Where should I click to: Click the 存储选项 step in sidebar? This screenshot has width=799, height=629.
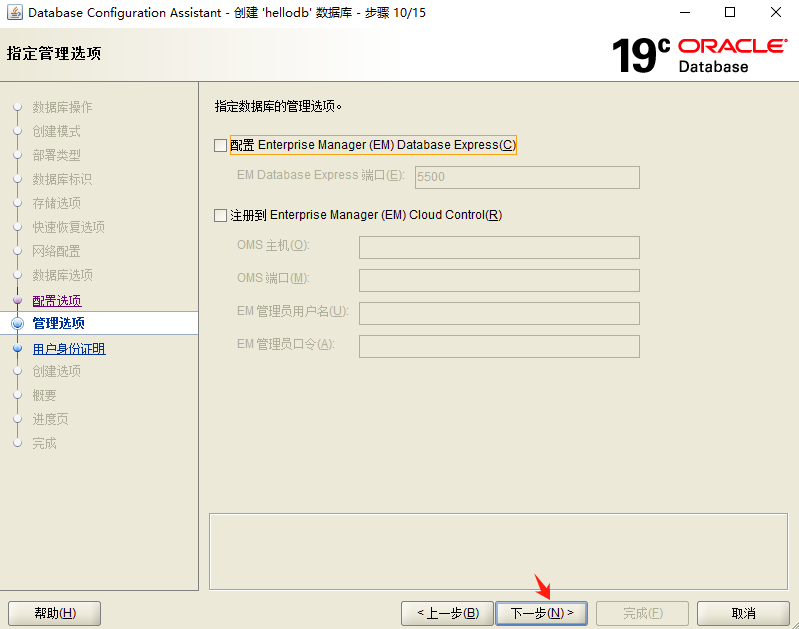[57, 203]
